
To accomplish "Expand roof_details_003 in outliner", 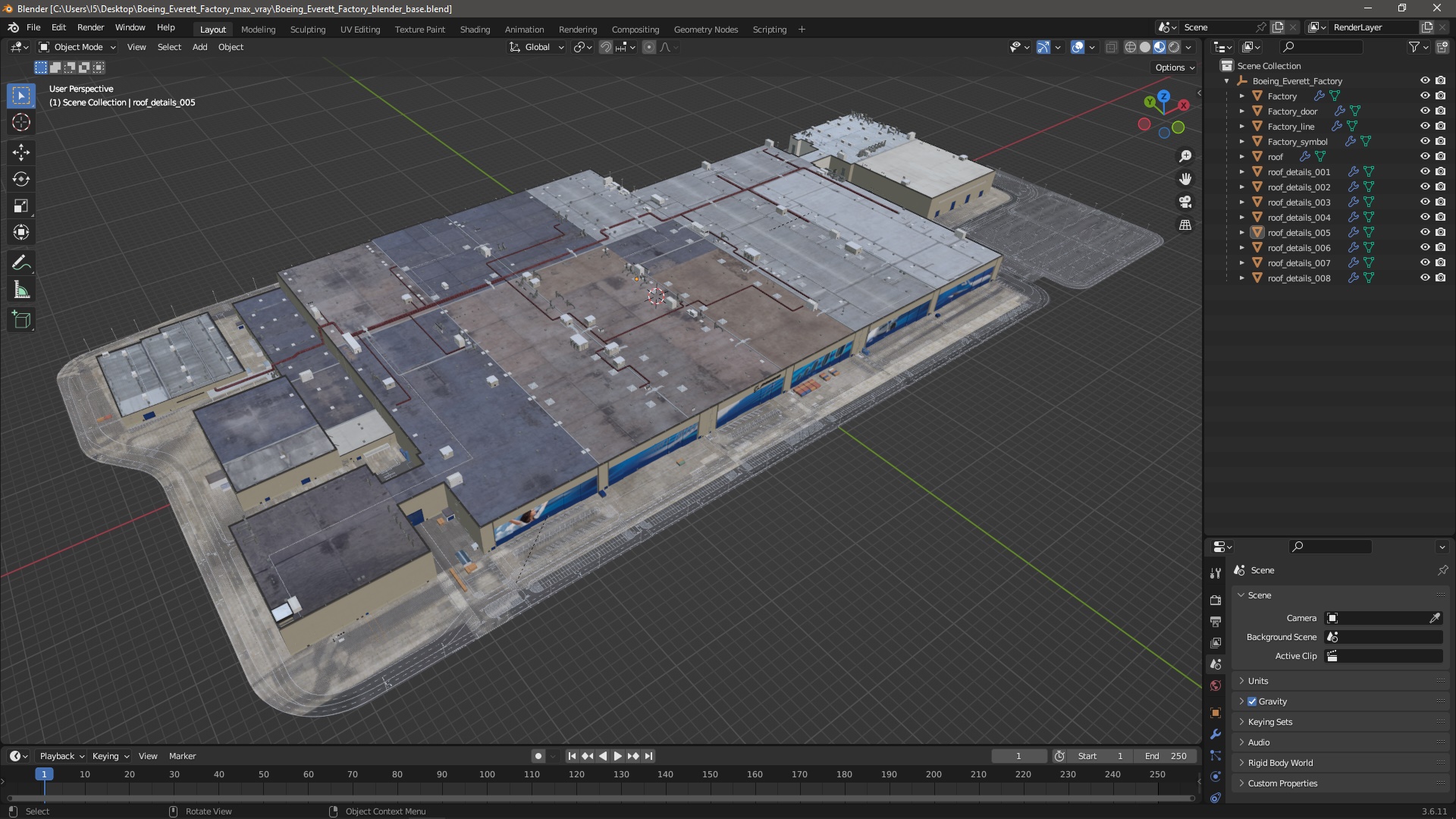I will 1241,202.
